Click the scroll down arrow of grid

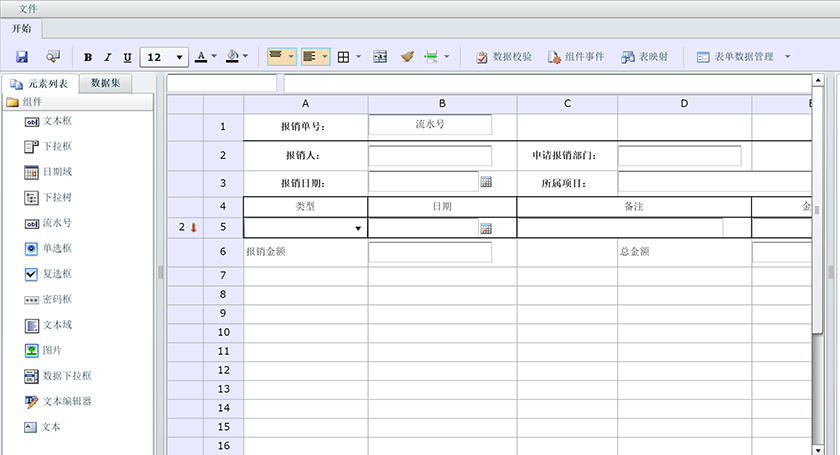pyautogui.click(x=818, y=450)
